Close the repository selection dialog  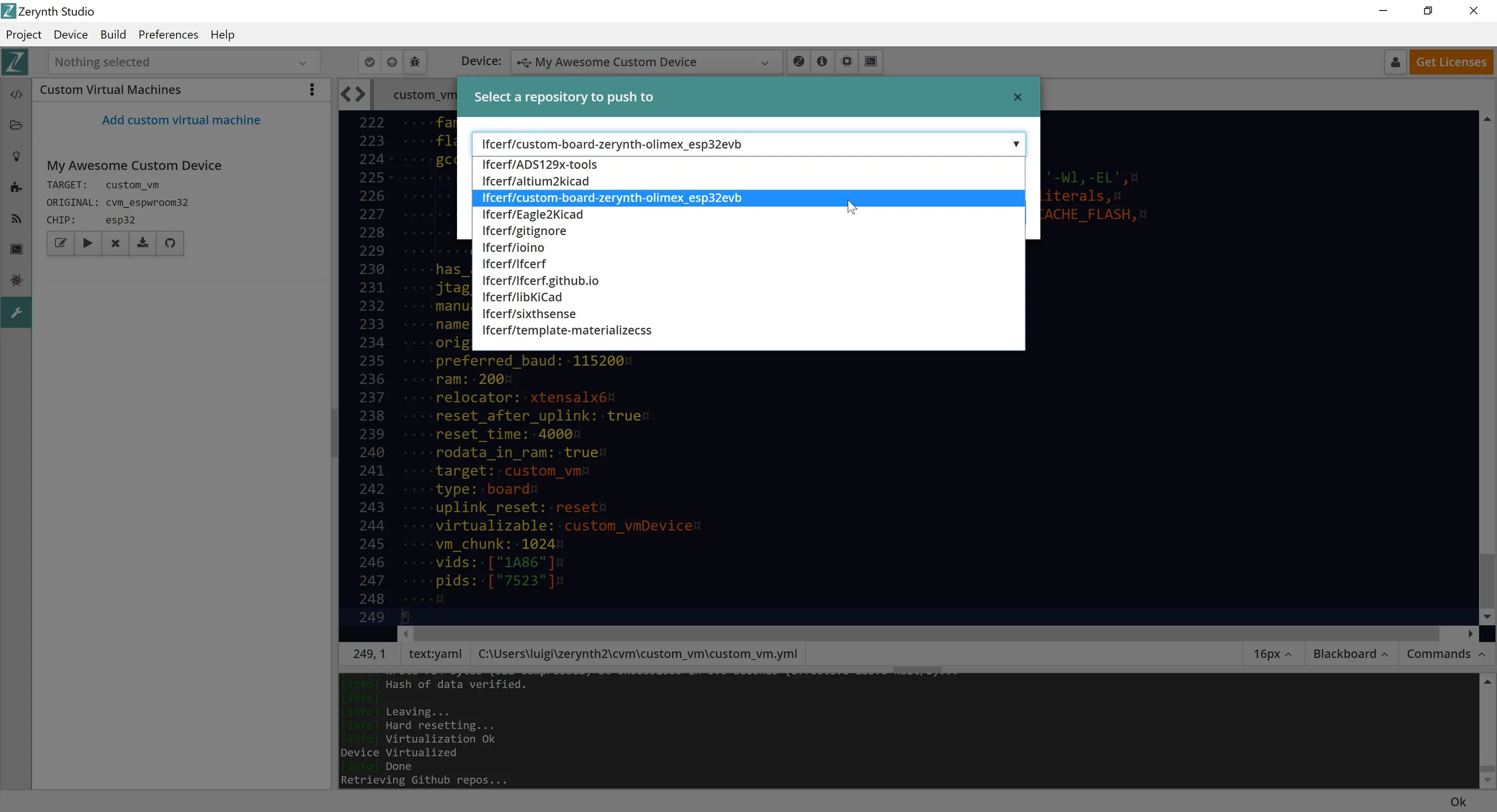[1017, 97]
